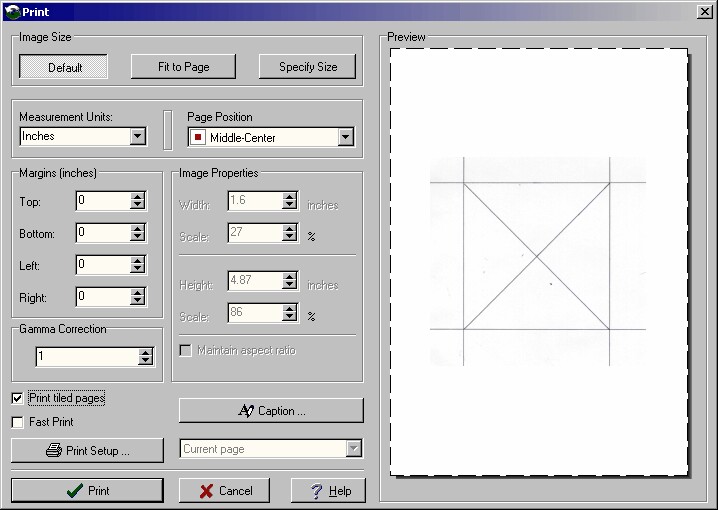Viewport: 718px width, 510px height.
Task: Click the Right margin input field
Action: (x=103, y=297)
